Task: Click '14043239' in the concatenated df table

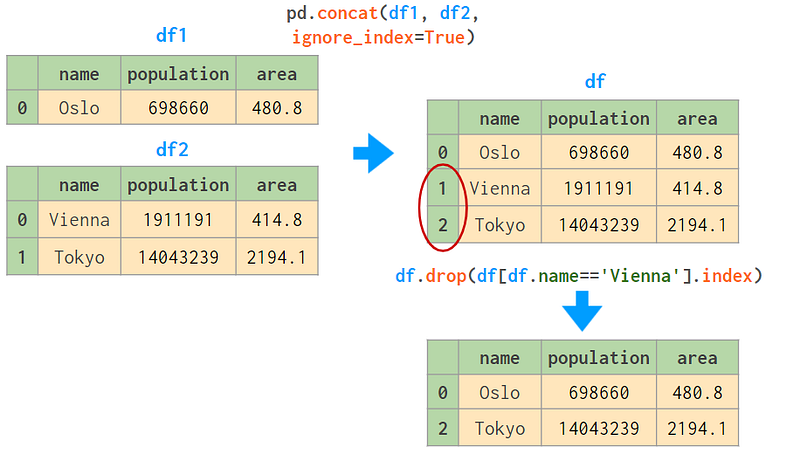Action: pyautogui.click(x=599, y=224)
